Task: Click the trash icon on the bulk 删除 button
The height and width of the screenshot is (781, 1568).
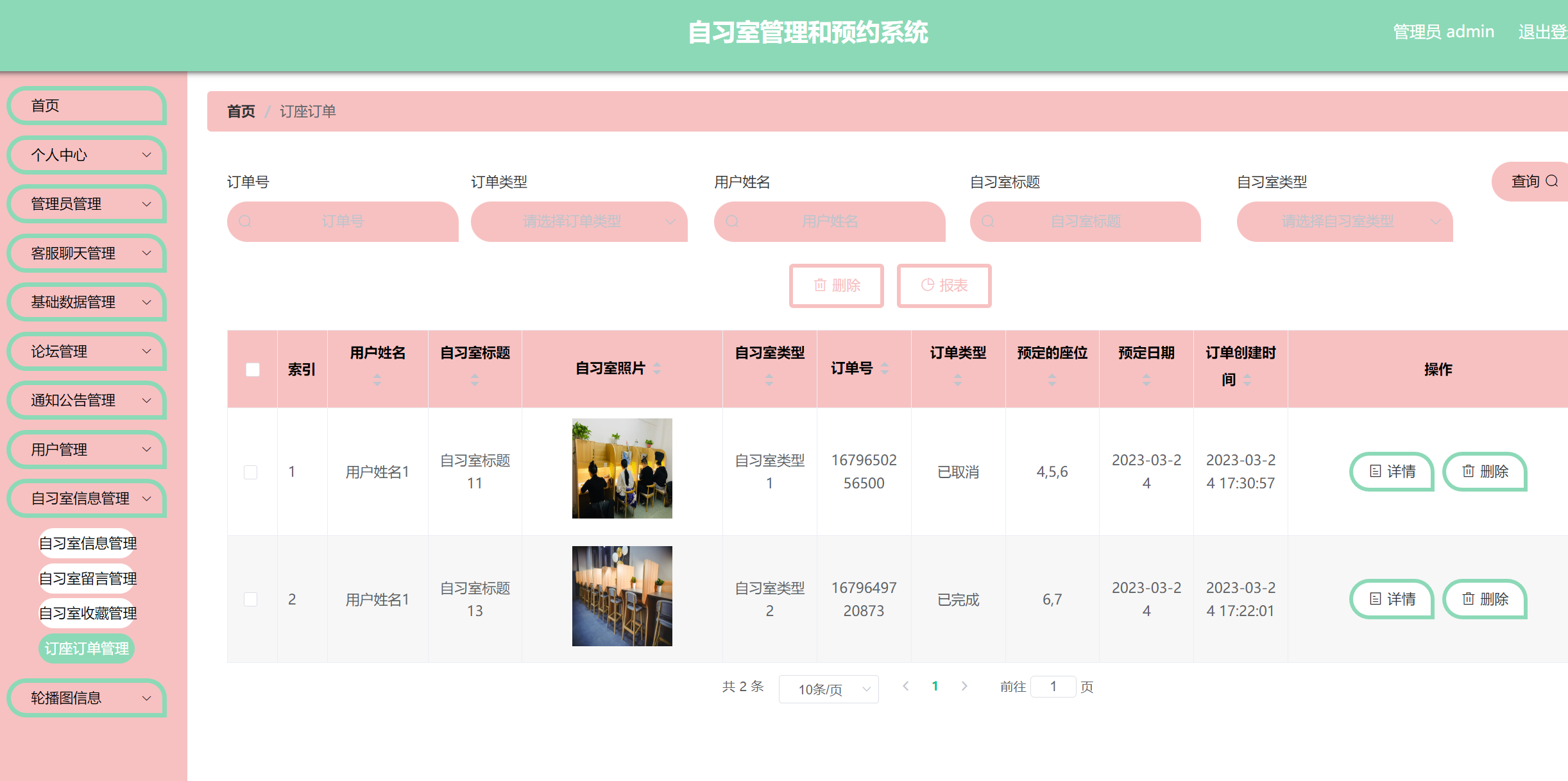Action: click(819, 286)
